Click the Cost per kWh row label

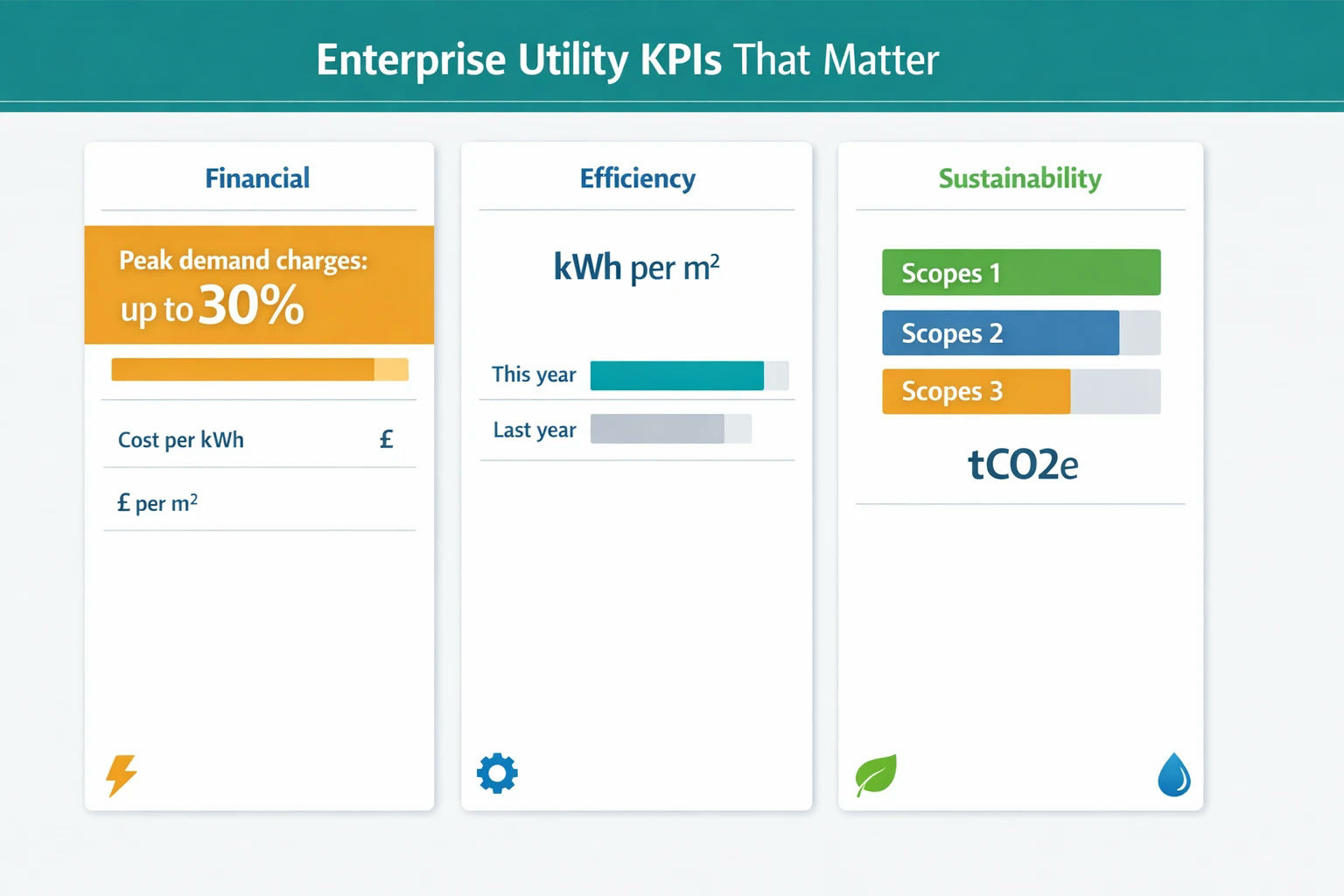tap(181, 440)
